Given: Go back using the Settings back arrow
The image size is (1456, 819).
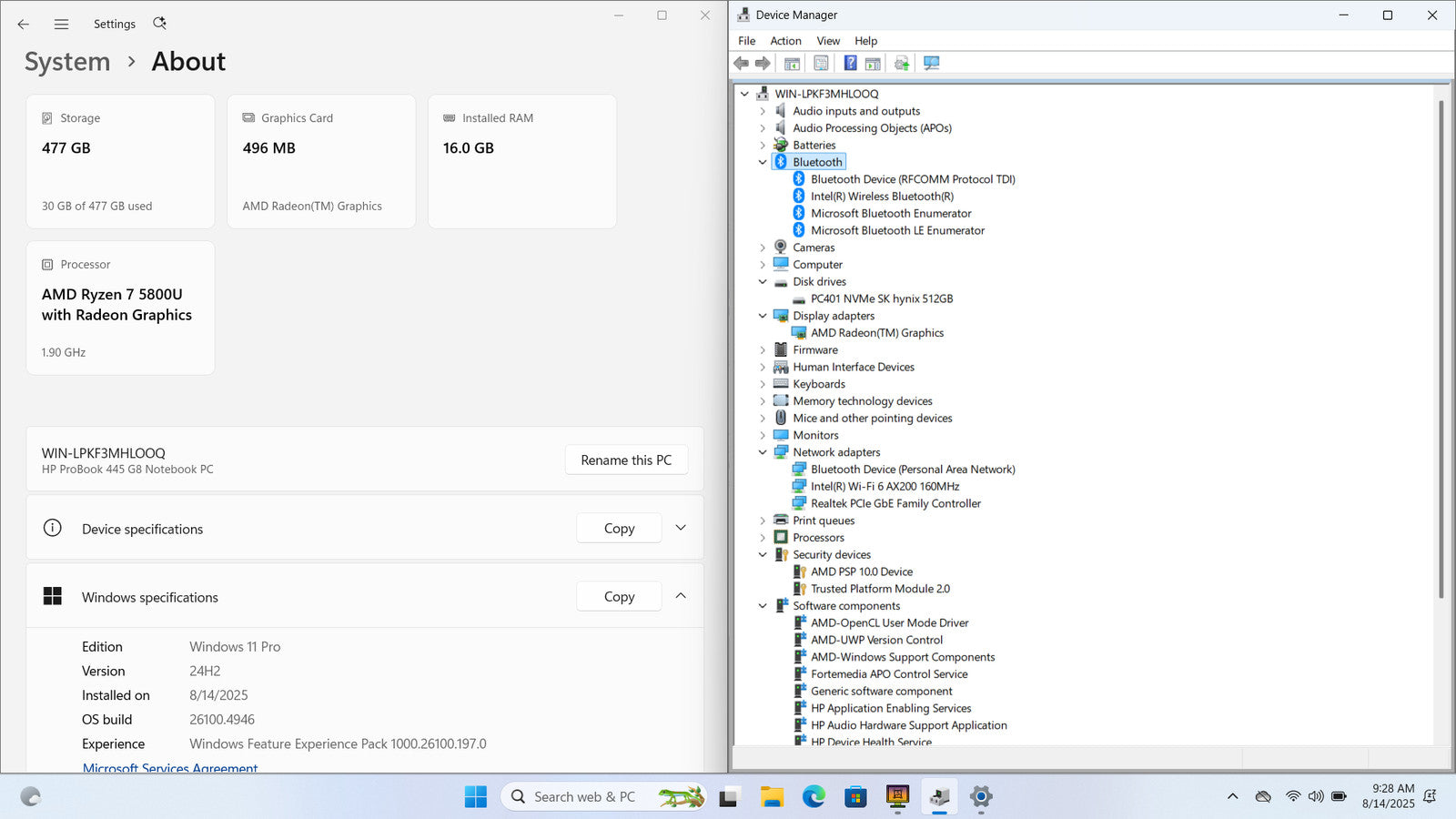Looking at the screenshot, I should pos(24,24).
